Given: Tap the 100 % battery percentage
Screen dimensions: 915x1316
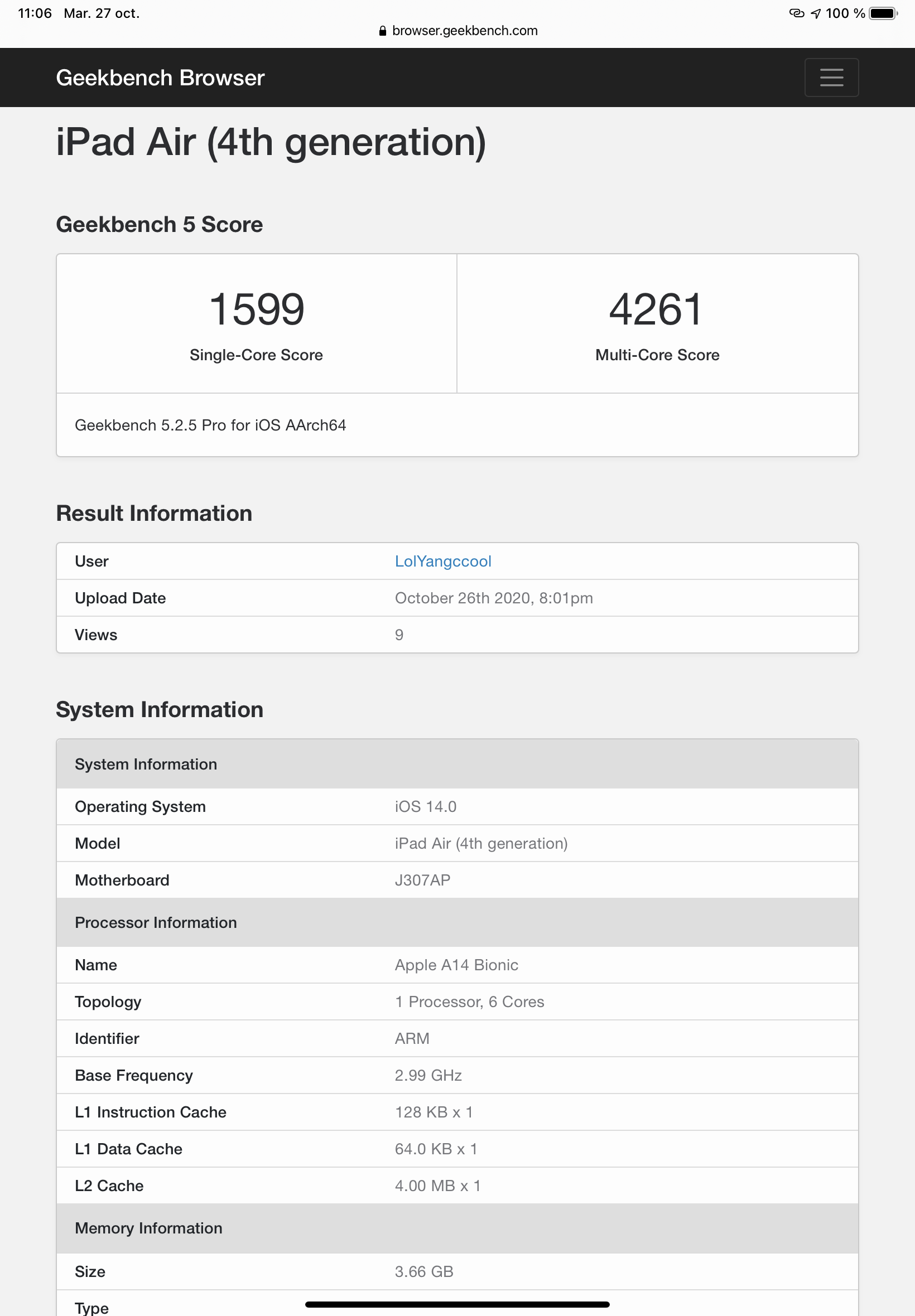Looking at the screenshot, I should pyautogui.click(x=845, y=13).
